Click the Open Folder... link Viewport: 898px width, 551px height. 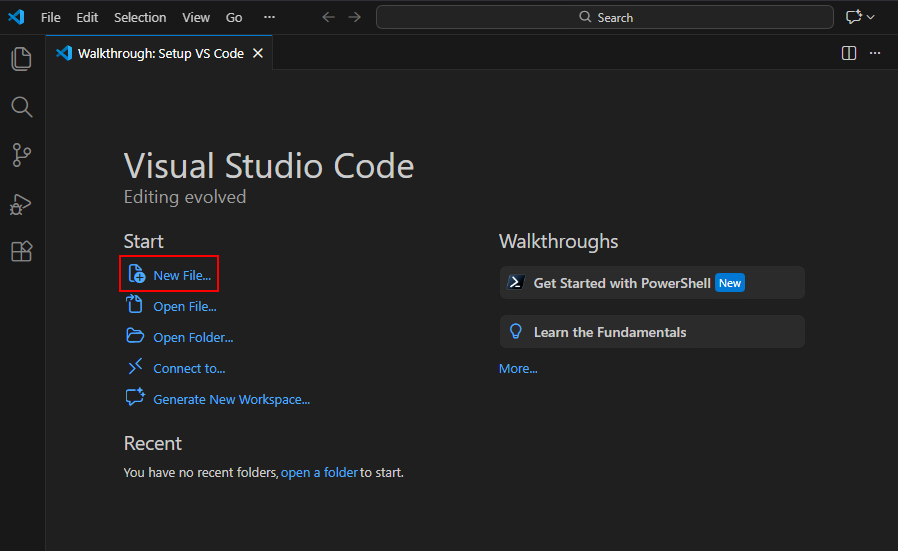click(193, 337)
